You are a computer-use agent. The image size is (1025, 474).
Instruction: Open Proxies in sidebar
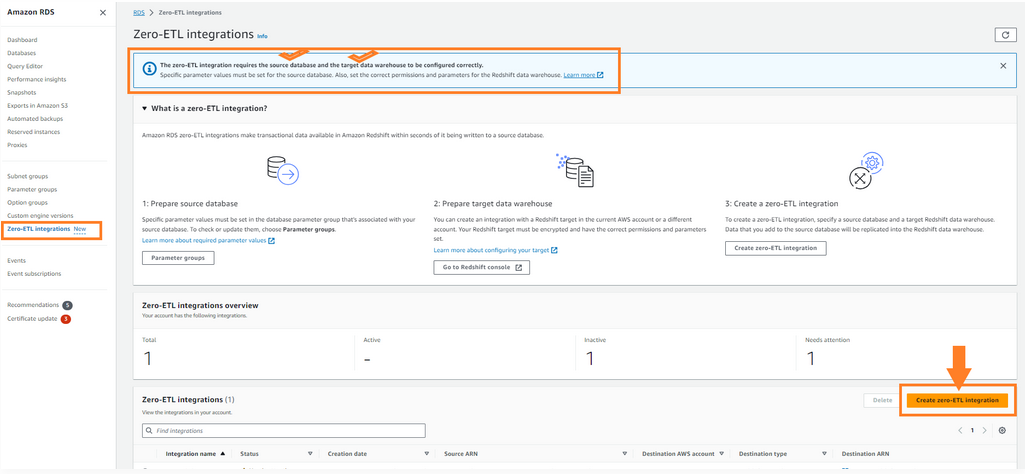click(x=17, y=144)
